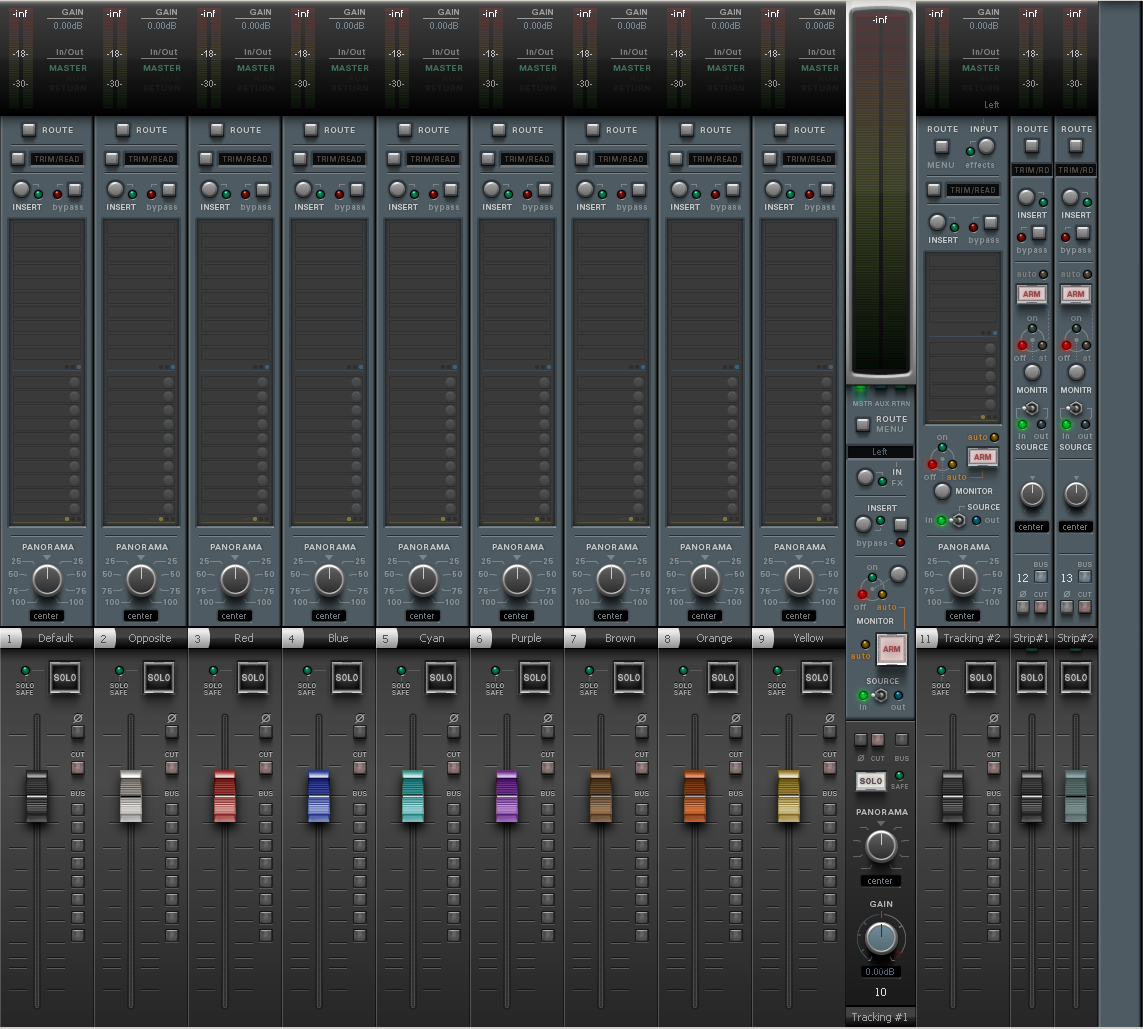Click the MONITOR button on Tracking #2

click(x=942, y=491)
